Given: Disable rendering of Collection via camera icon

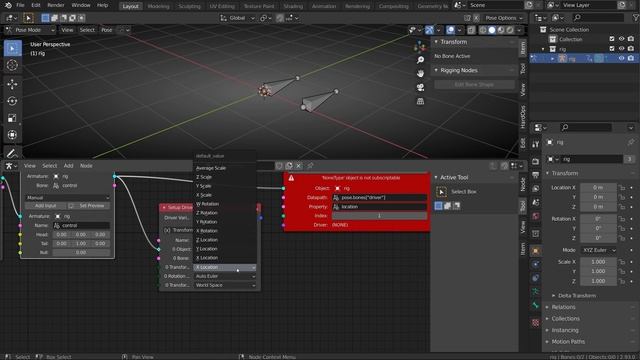Looking at the screenshot, I should click(x=631, y=39).
